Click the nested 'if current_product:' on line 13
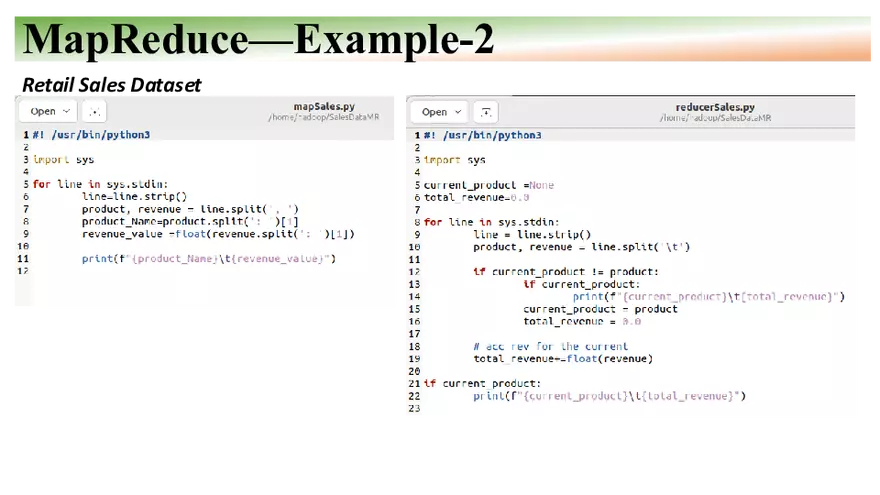The height and width of the screenshot is (495, 880). point(581,284)
